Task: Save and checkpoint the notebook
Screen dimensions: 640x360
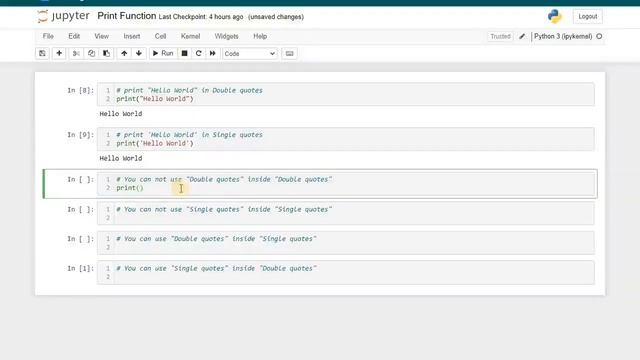Action: tap(42, 53)
